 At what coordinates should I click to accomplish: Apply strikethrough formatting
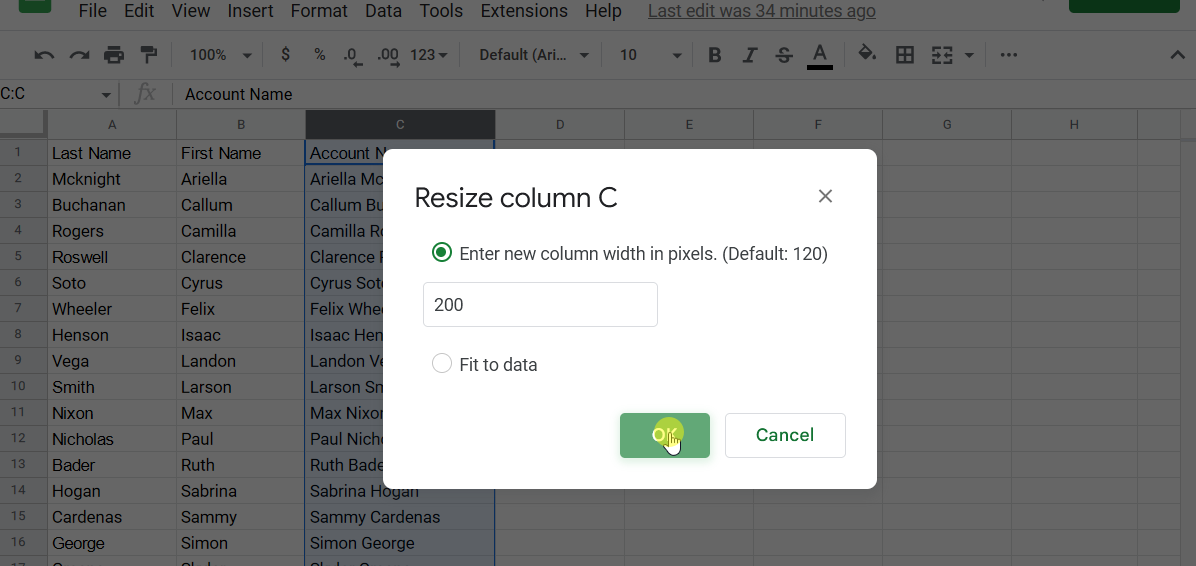(784, 55)
